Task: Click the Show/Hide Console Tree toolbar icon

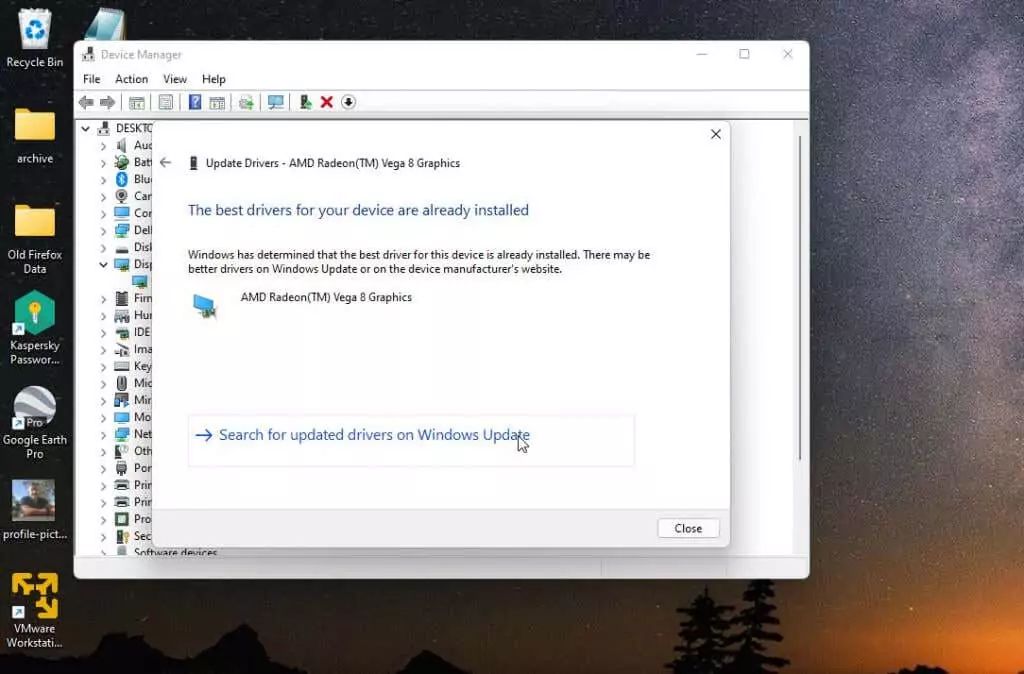Action: [x=136, y=103]
